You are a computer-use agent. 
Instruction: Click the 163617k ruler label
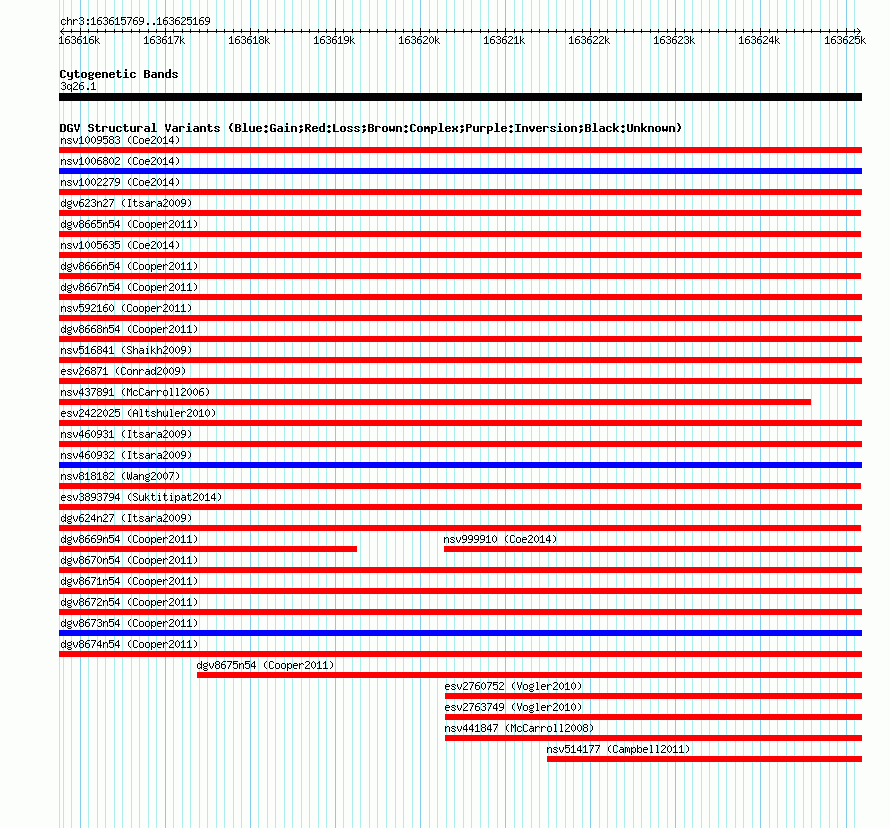tap(164, 40)
